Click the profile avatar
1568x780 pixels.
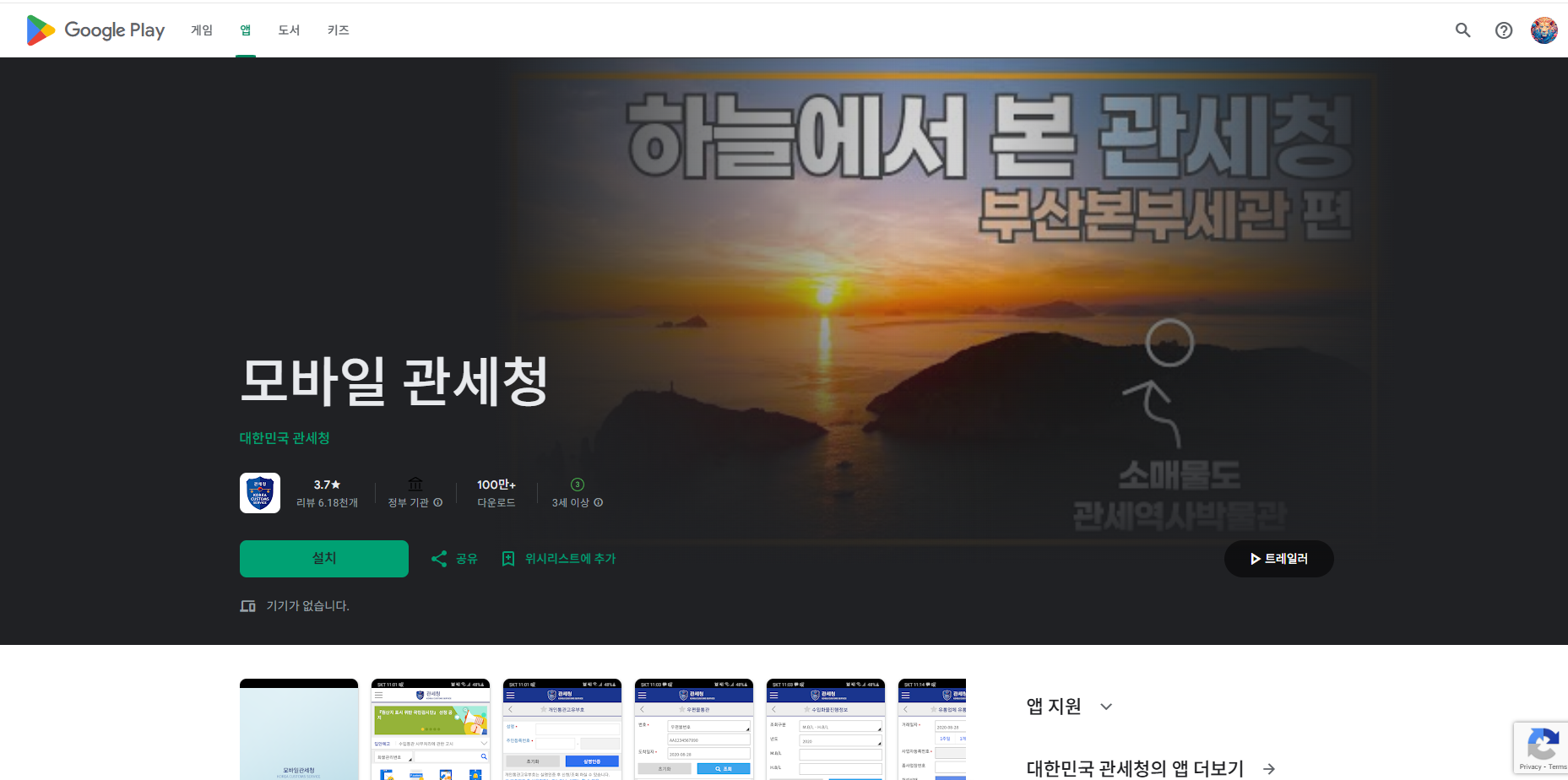(x=1544, y=30)
